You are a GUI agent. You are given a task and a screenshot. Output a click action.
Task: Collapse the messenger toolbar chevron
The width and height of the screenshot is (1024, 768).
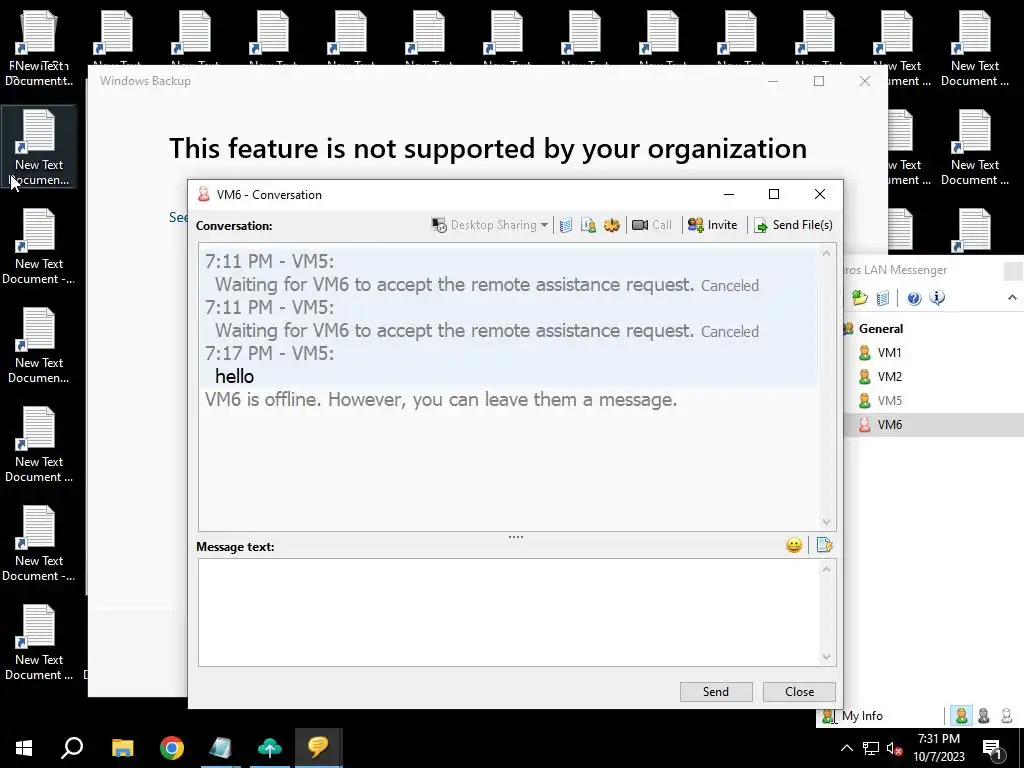coord(1012,297)
